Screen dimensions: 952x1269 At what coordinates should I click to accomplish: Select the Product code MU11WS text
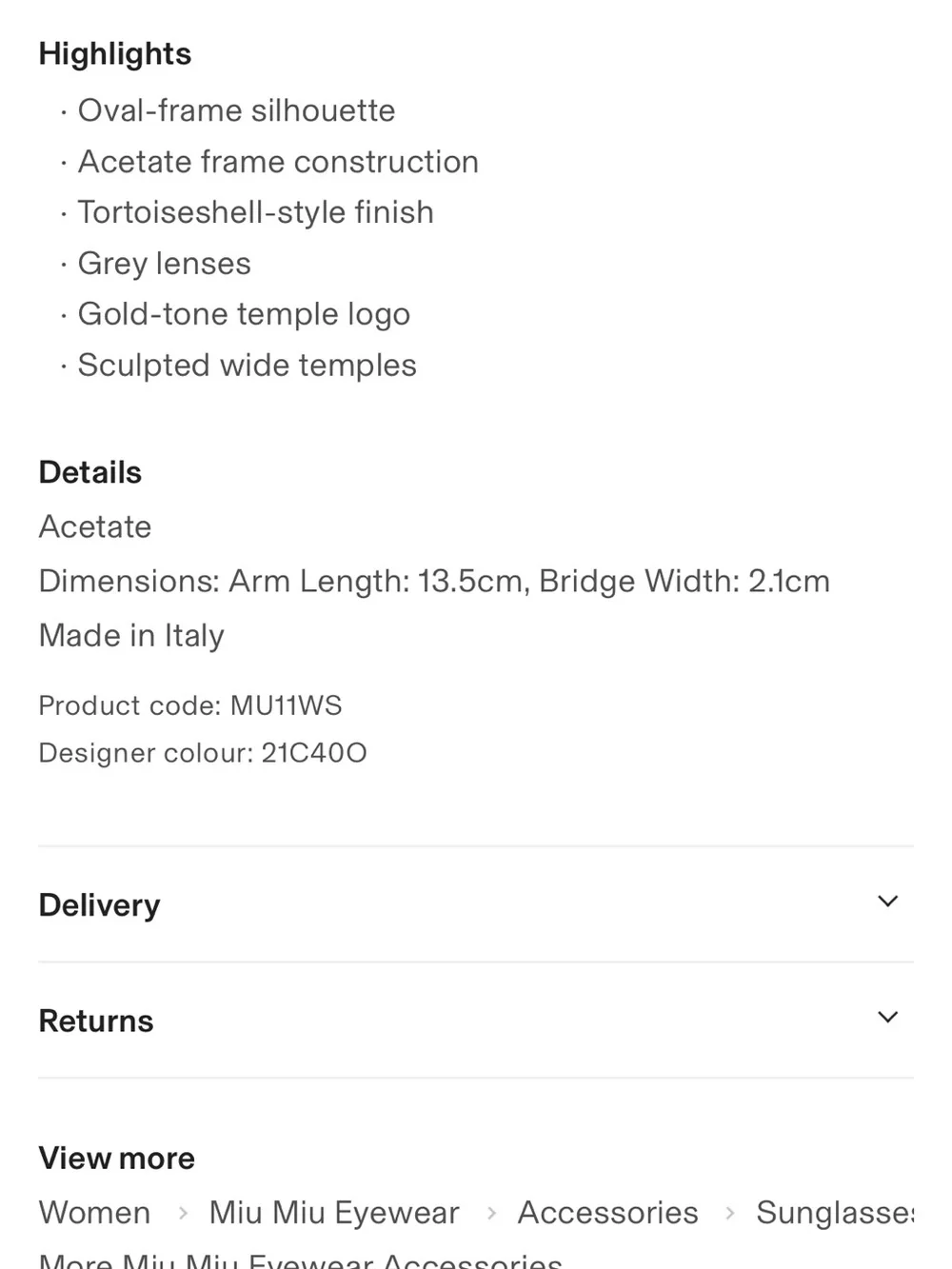190,705
